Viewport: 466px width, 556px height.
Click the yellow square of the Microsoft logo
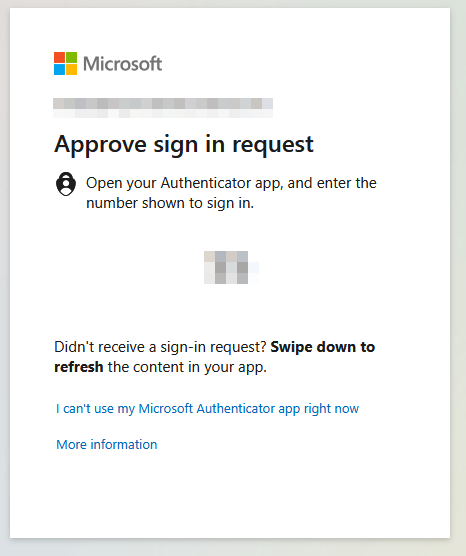click(x=71, y=70)
